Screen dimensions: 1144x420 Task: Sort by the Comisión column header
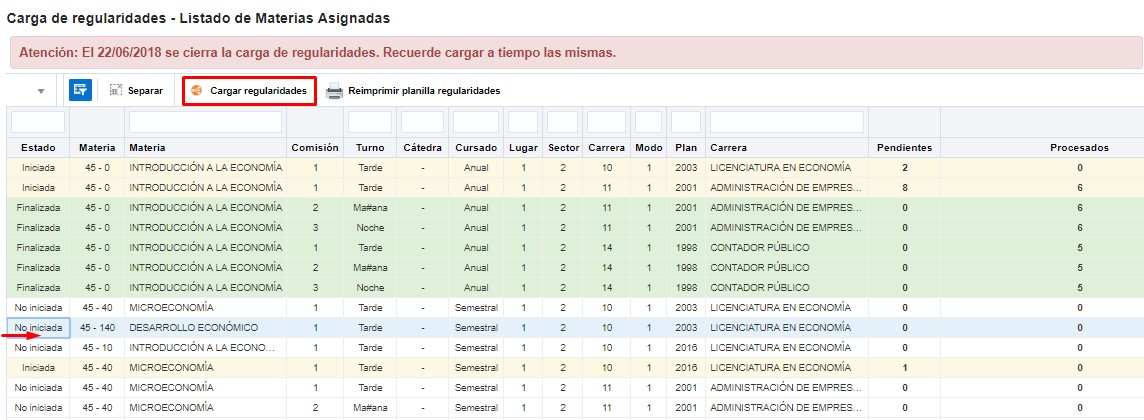[315, 147]
